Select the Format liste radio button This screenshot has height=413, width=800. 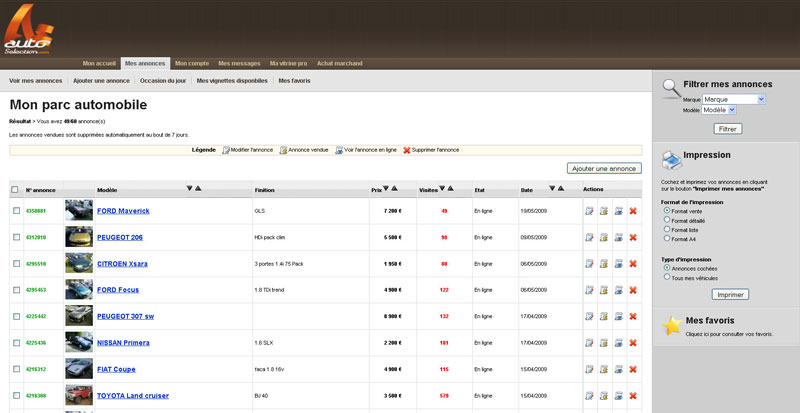pos(667,229)
